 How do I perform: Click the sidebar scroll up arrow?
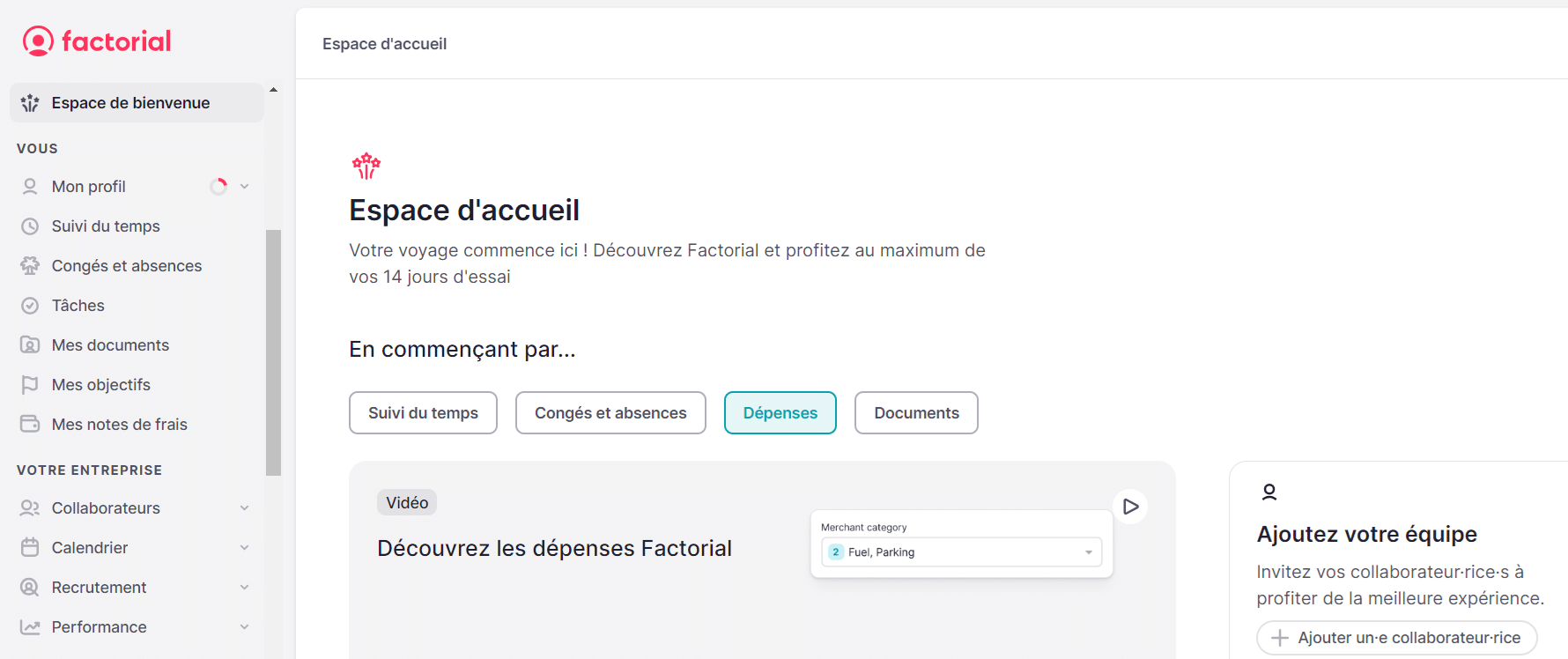(274, 90)
